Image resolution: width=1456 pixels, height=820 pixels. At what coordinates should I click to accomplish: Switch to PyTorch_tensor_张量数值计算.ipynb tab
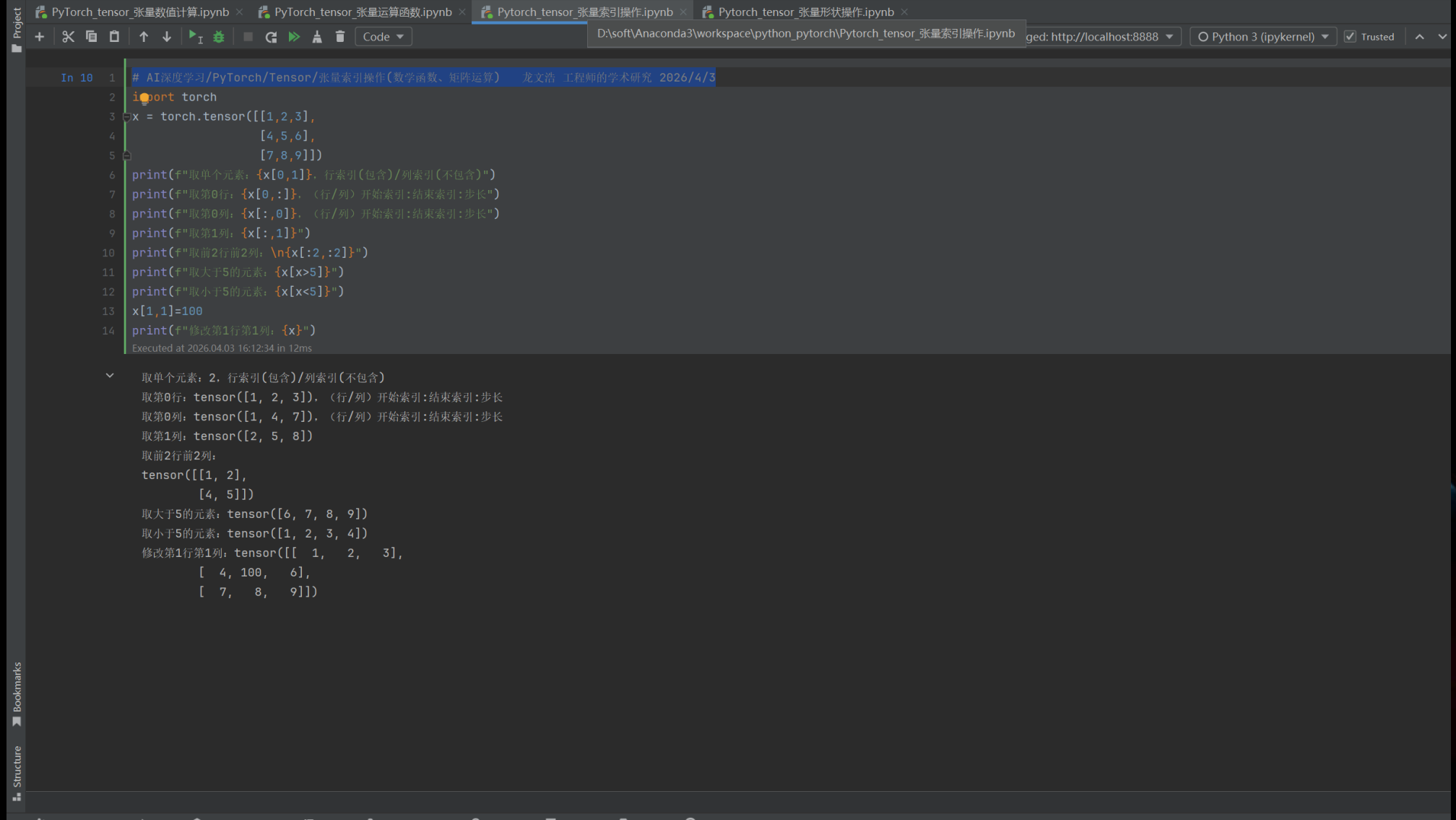click(x=139, y=12)
